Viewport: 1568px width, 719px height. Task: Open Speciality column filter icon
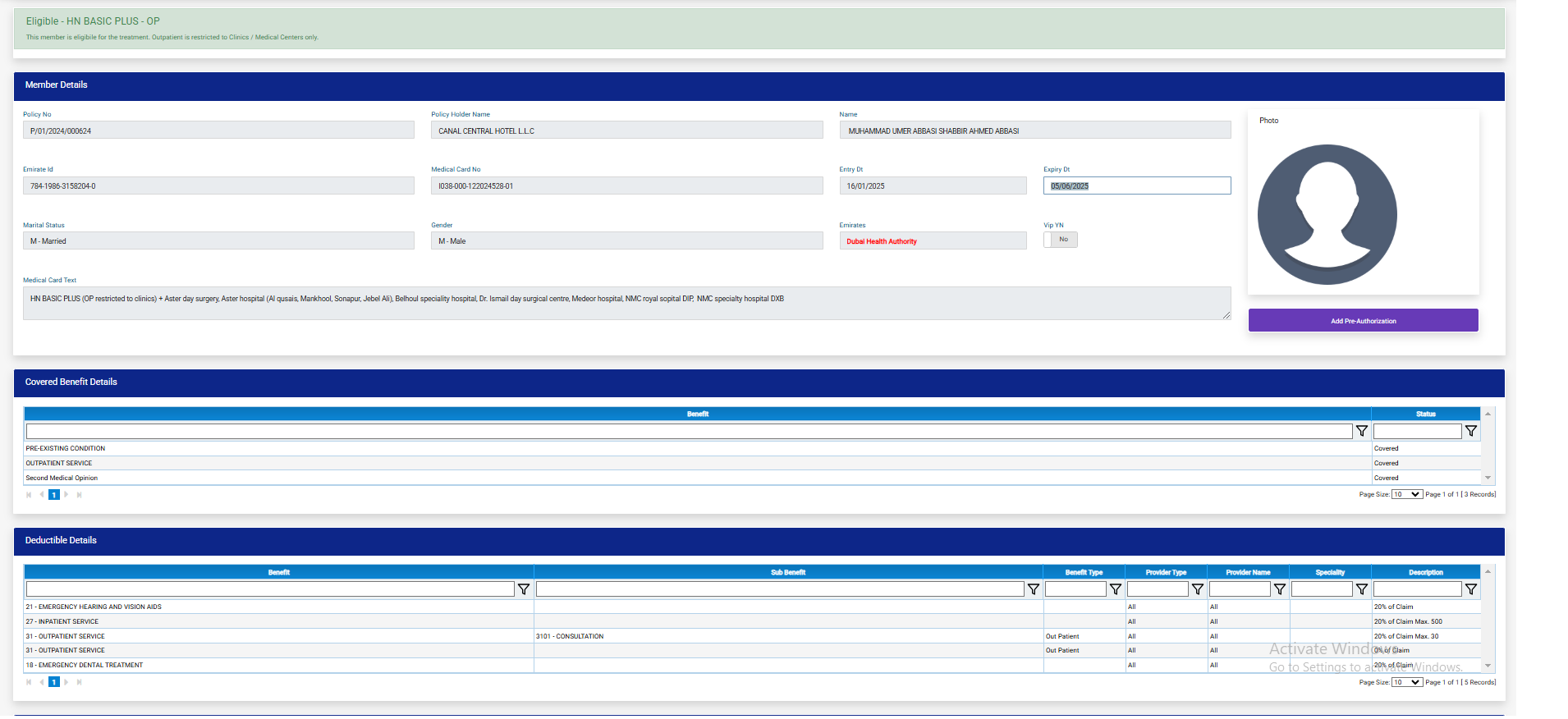(x=1361, y=589)
